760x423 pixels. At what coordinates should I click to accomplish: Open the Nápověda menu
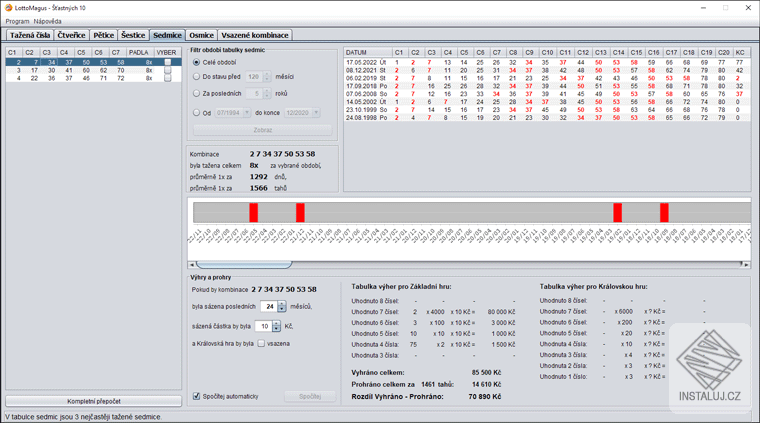pos(47,20)
